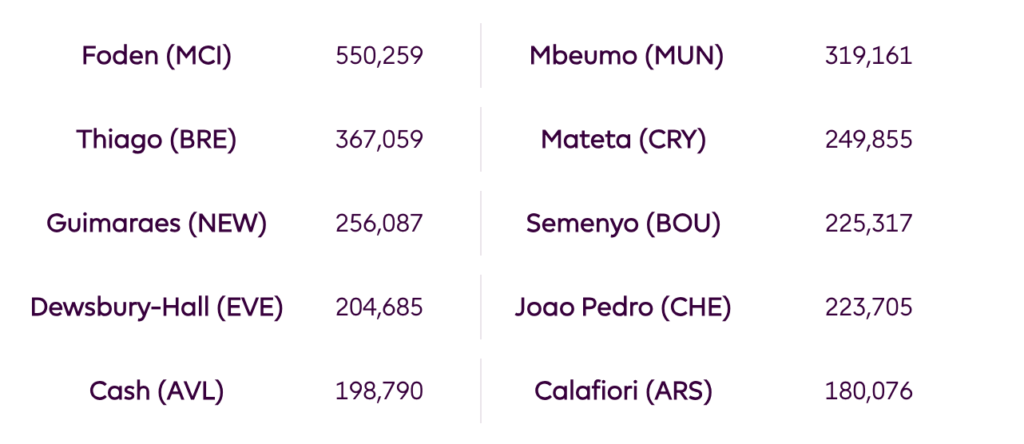Open the Dewsbury-Hall (EVE) player entry

click(156, 307)
